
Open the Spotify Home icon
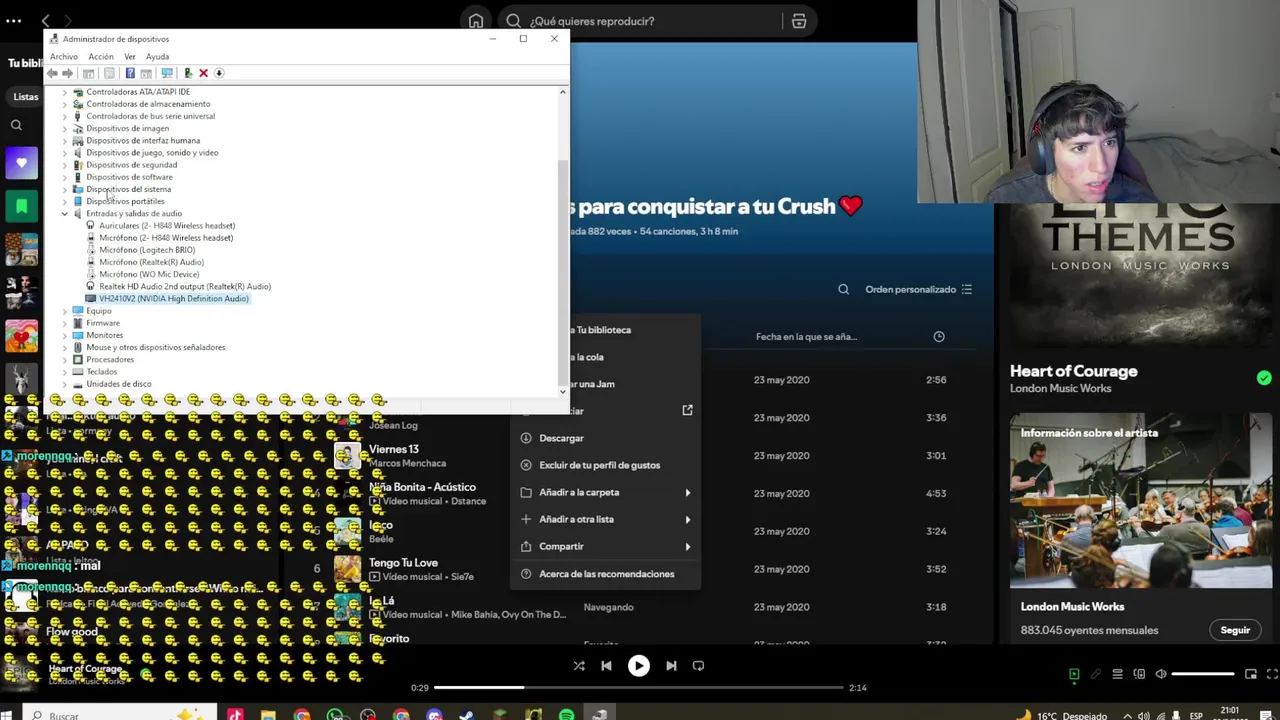tap(476, 21)
